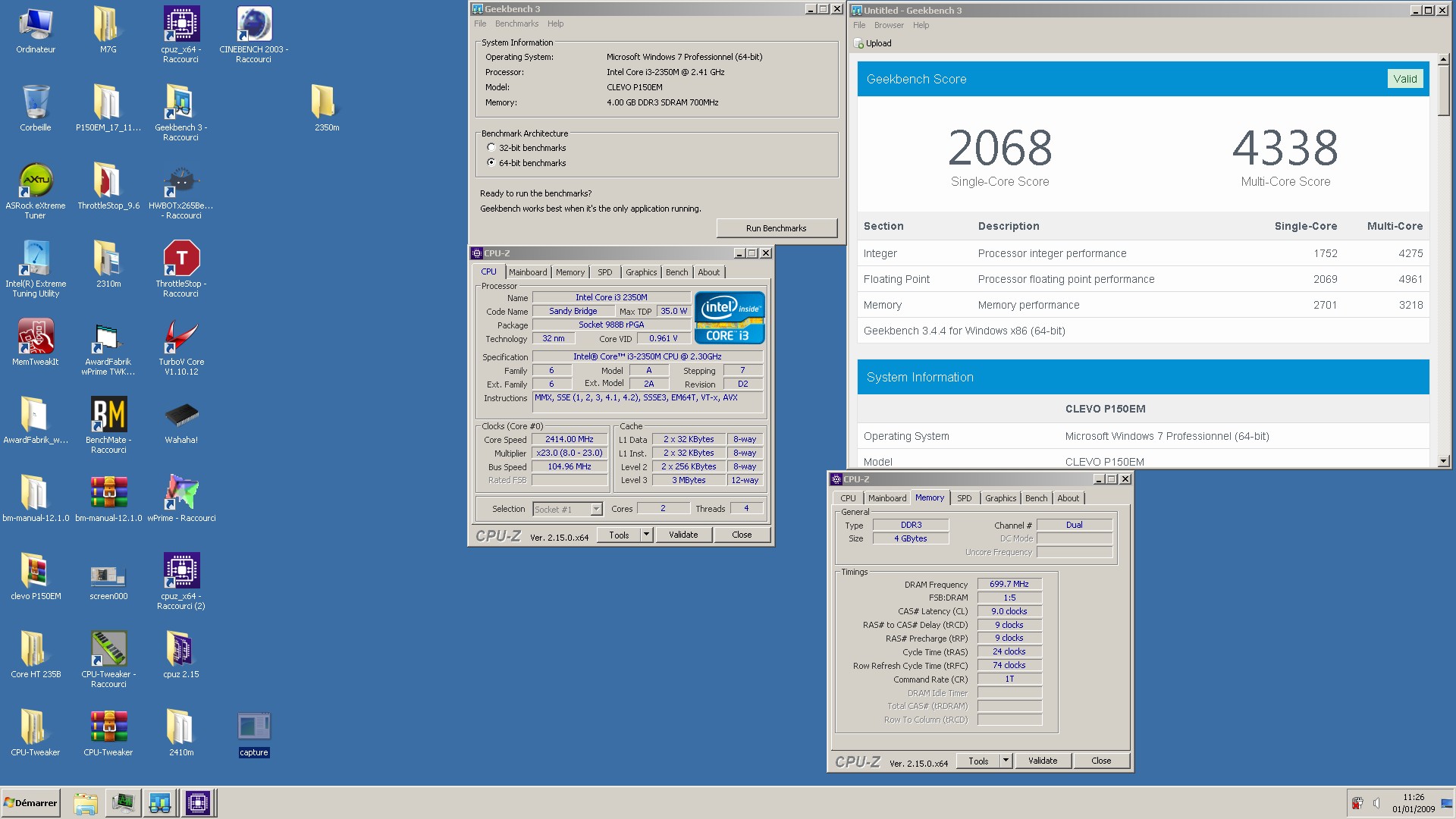Image resolution: width=1456 pixels, height=819 pixels.
Task: Open the HWBOTx265 Benchmark shortcut icon
Action: [180, 180]
